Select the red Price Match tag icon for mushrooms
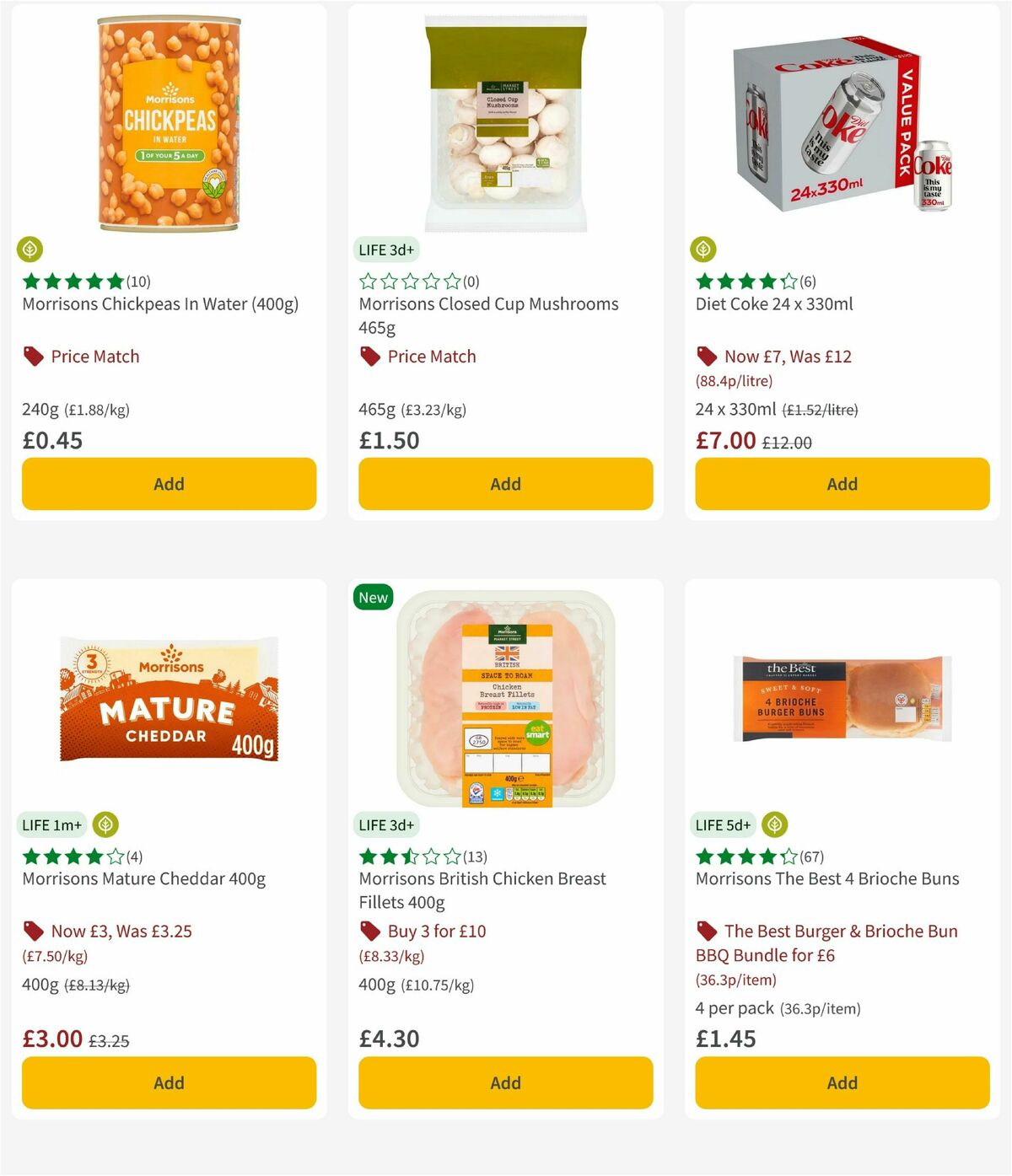 coord(369,356)
